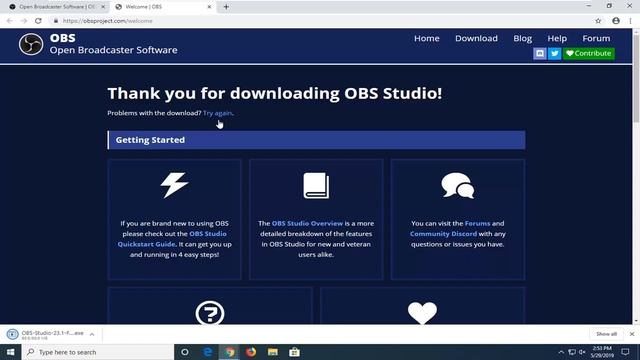Click Show all downloads button
The height and width of the screenshot is (360, 640).
(606, 334)
